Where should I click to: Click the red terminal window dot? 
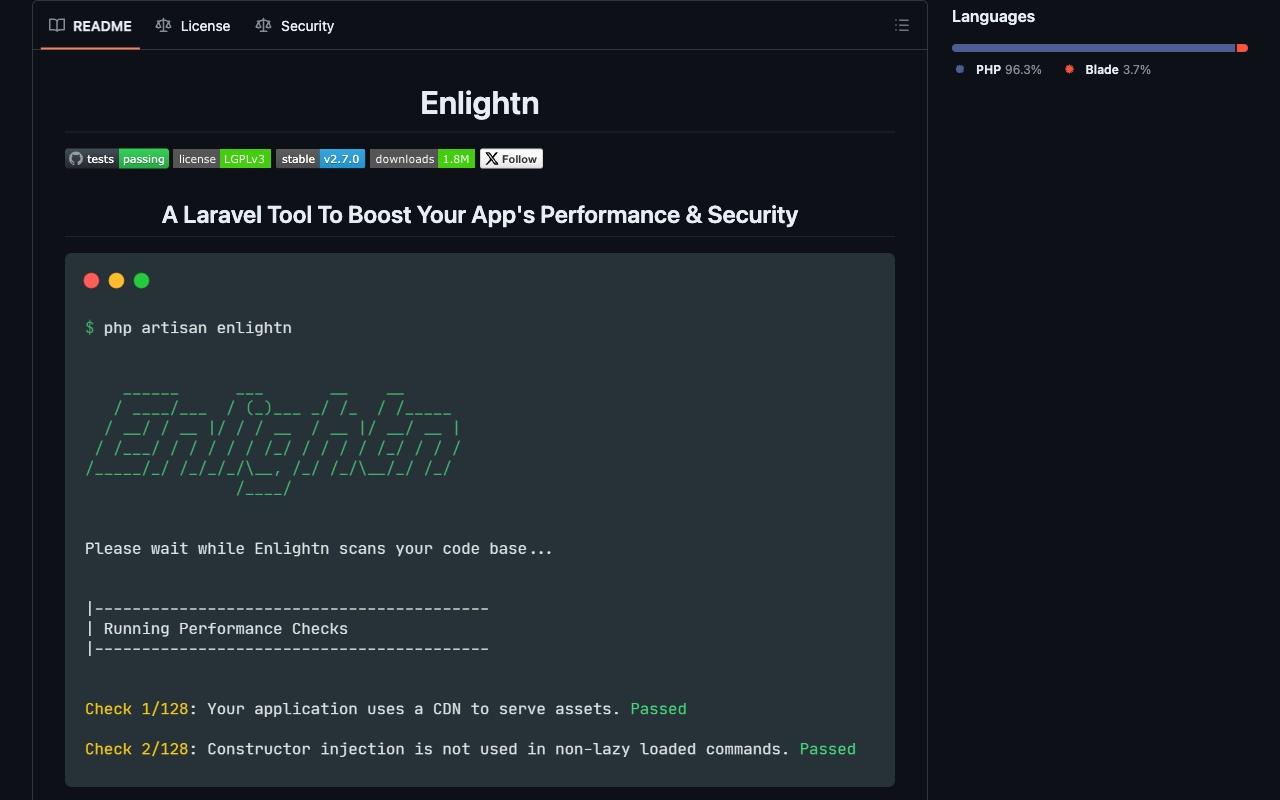tap(91, 281)
